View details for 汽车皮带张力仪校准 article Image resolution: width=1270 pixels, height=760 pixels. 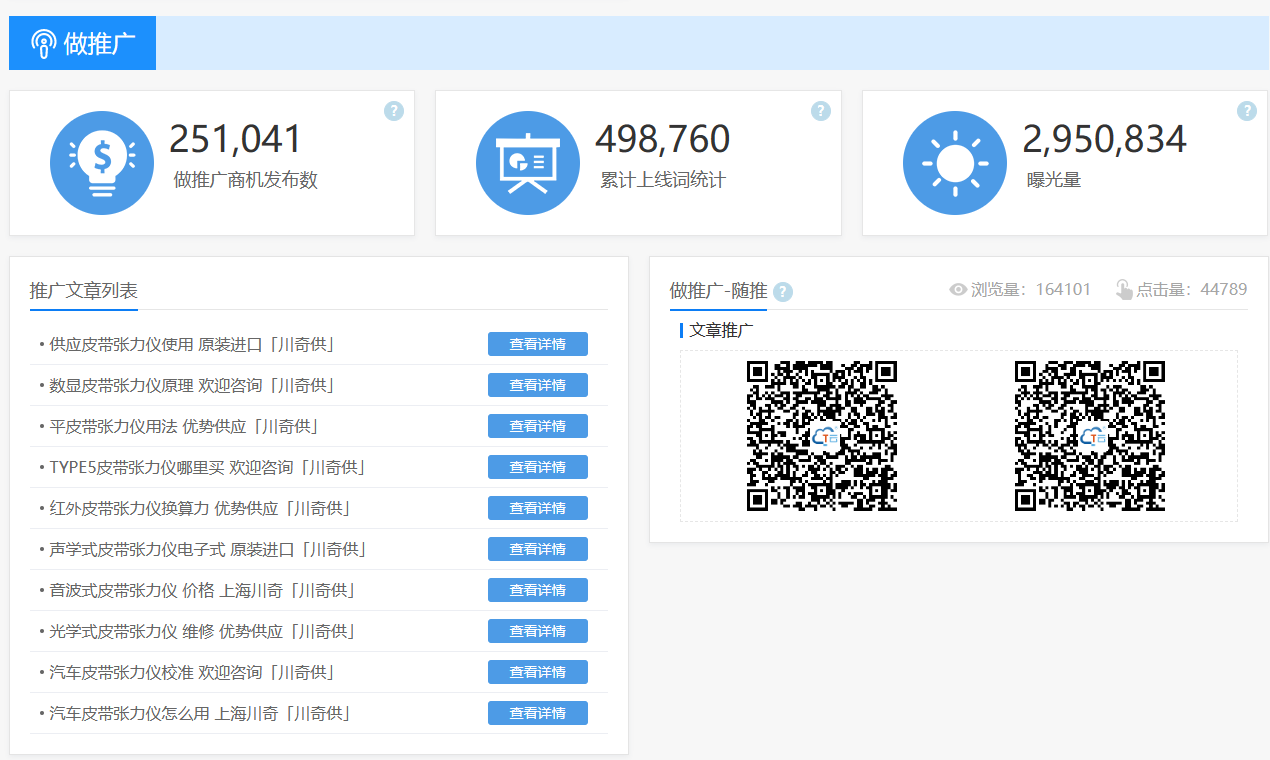coord(538,672)
